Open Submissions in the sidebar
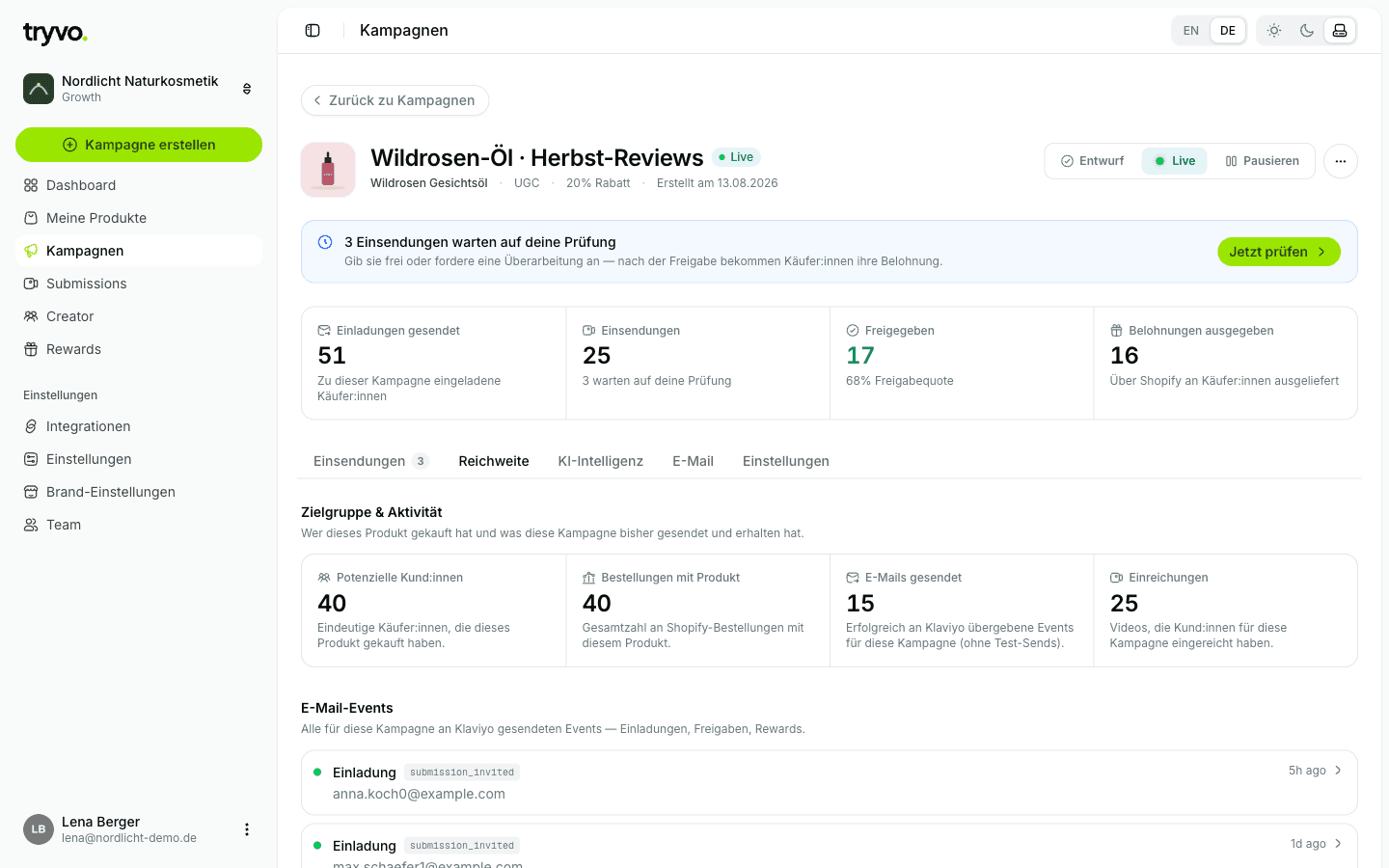This screenshot has height=868, width=1389. point(139,284)
